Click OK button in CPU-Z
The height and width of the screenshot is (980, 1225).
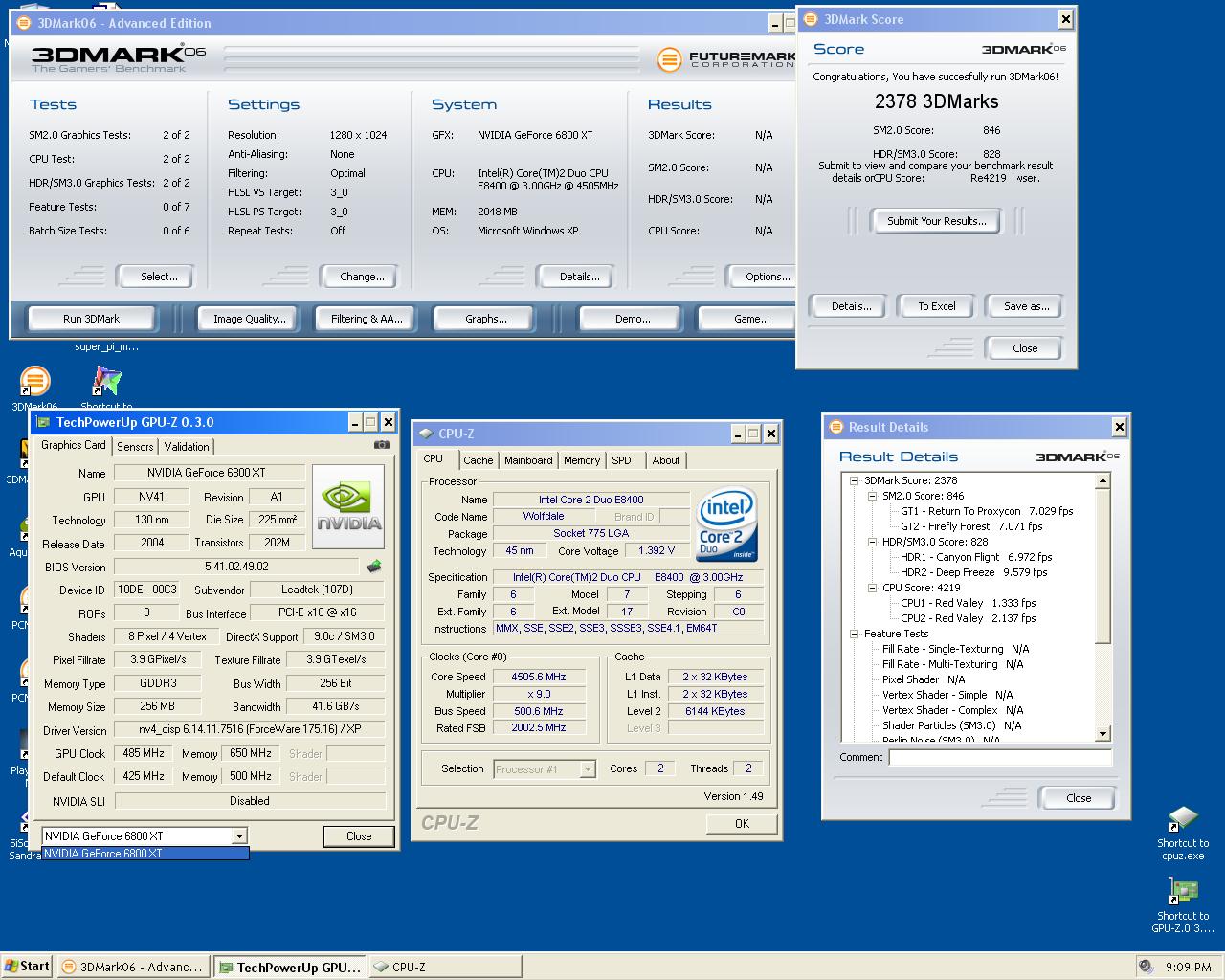(742, 823)
